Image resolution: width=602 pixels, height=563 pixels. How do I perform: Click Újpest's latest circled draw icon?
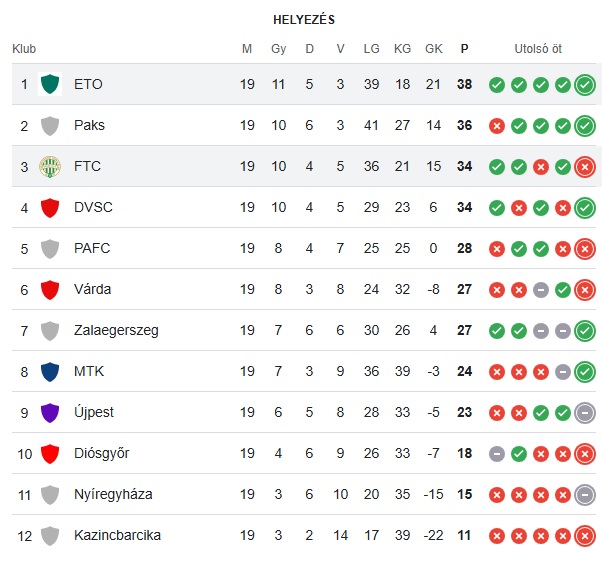click(x=585, y=412)
